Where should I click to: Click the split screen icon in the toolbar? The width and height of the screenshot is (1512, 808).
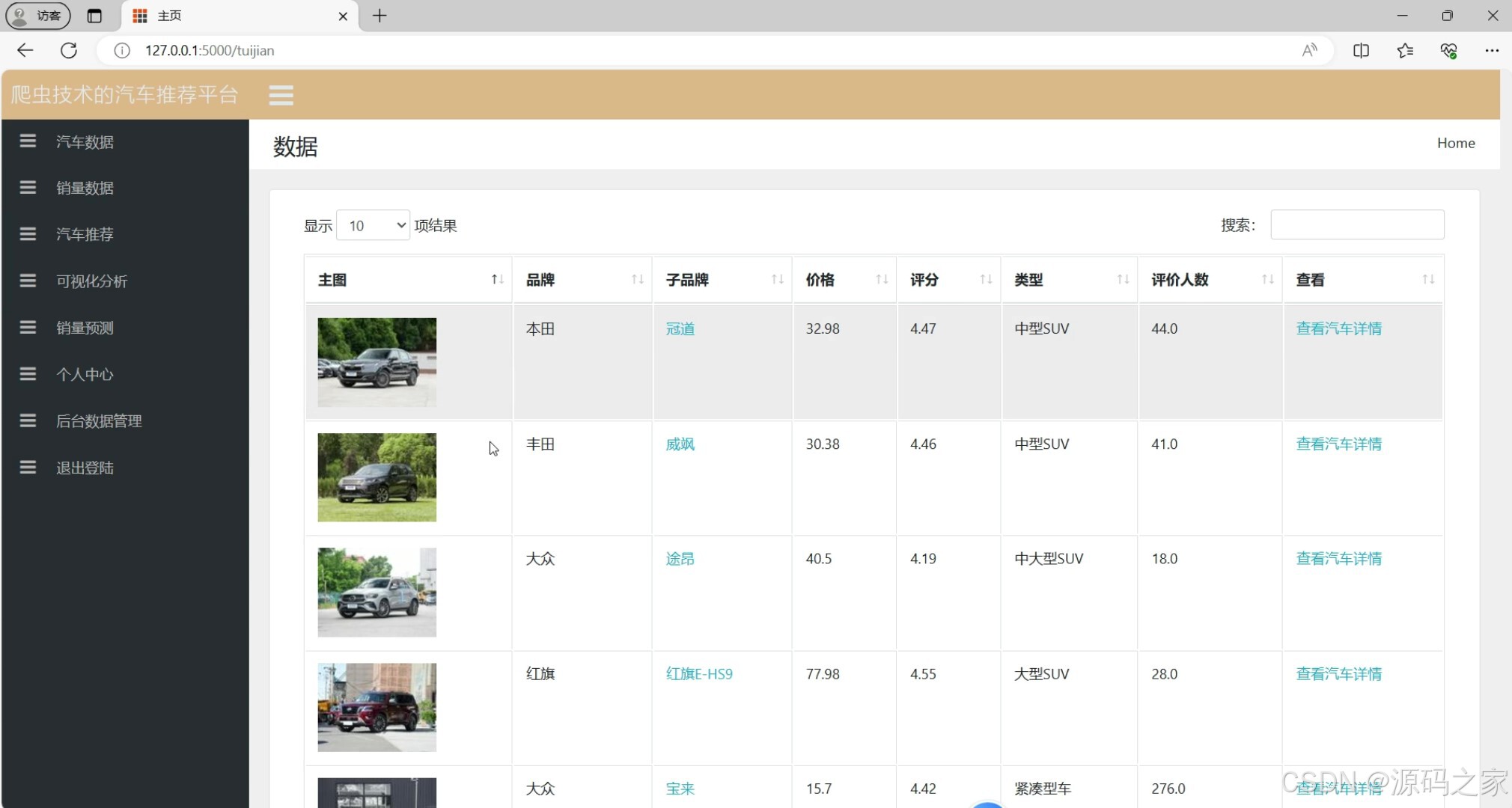coord(1361,50)
